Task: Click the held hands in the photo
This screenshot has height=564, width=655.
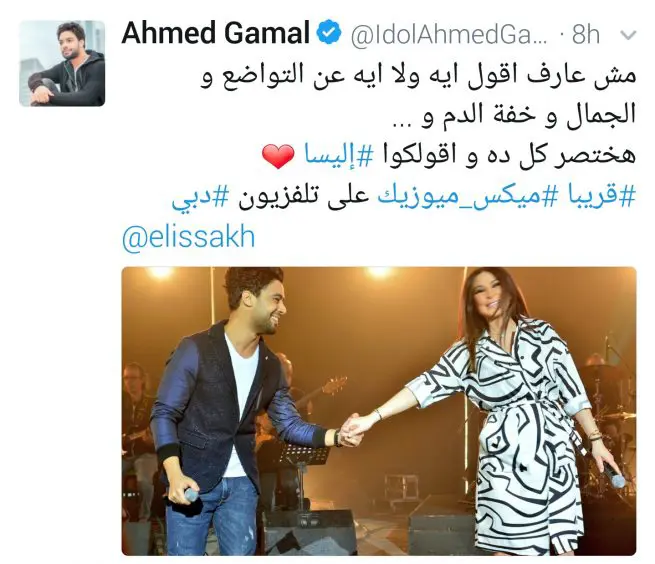Action: pyautogui.click(x=351, y=429)
